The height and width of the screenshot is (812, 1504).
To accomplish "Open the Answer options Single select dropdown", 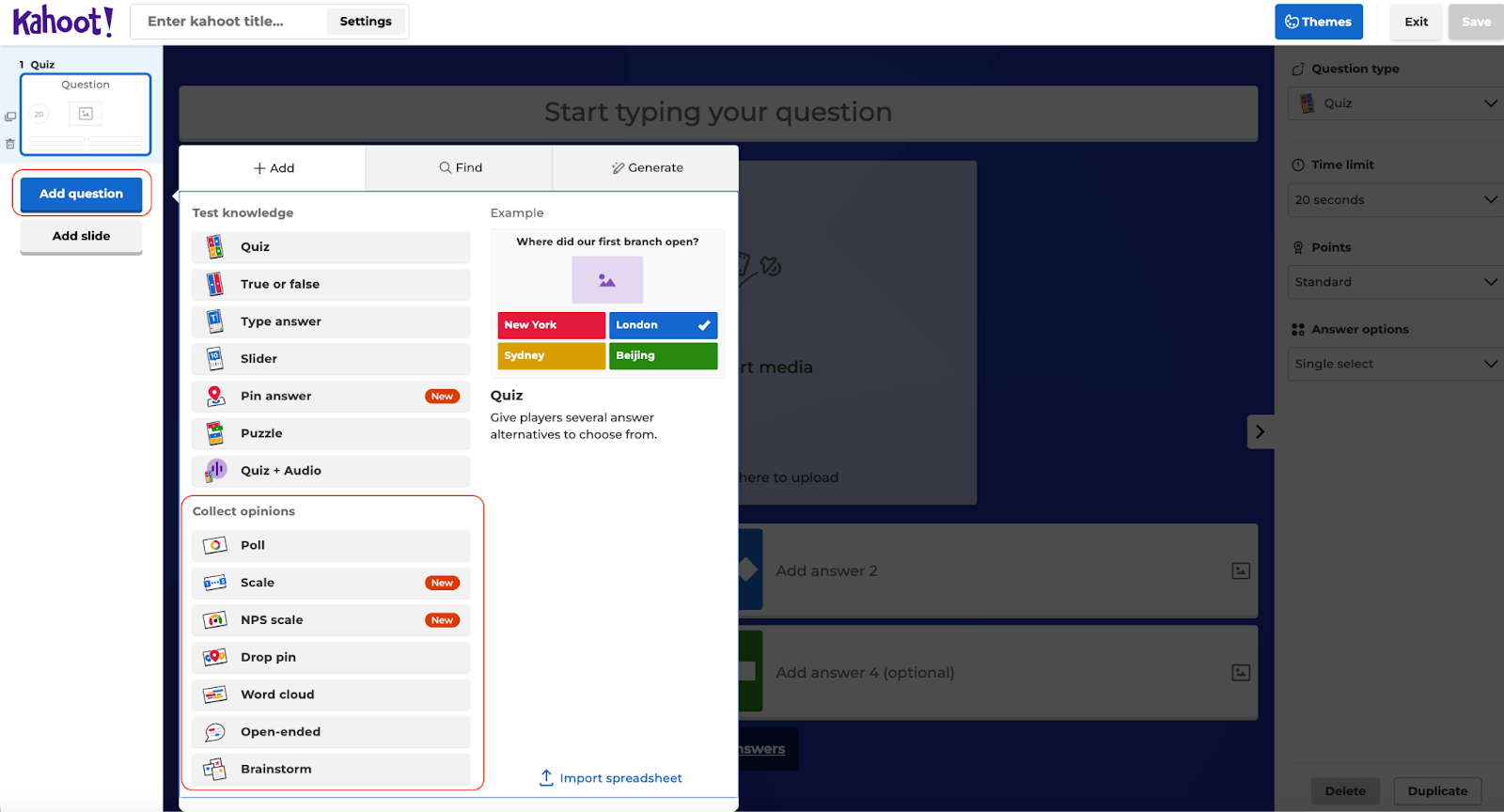I will click(1395, 364).
